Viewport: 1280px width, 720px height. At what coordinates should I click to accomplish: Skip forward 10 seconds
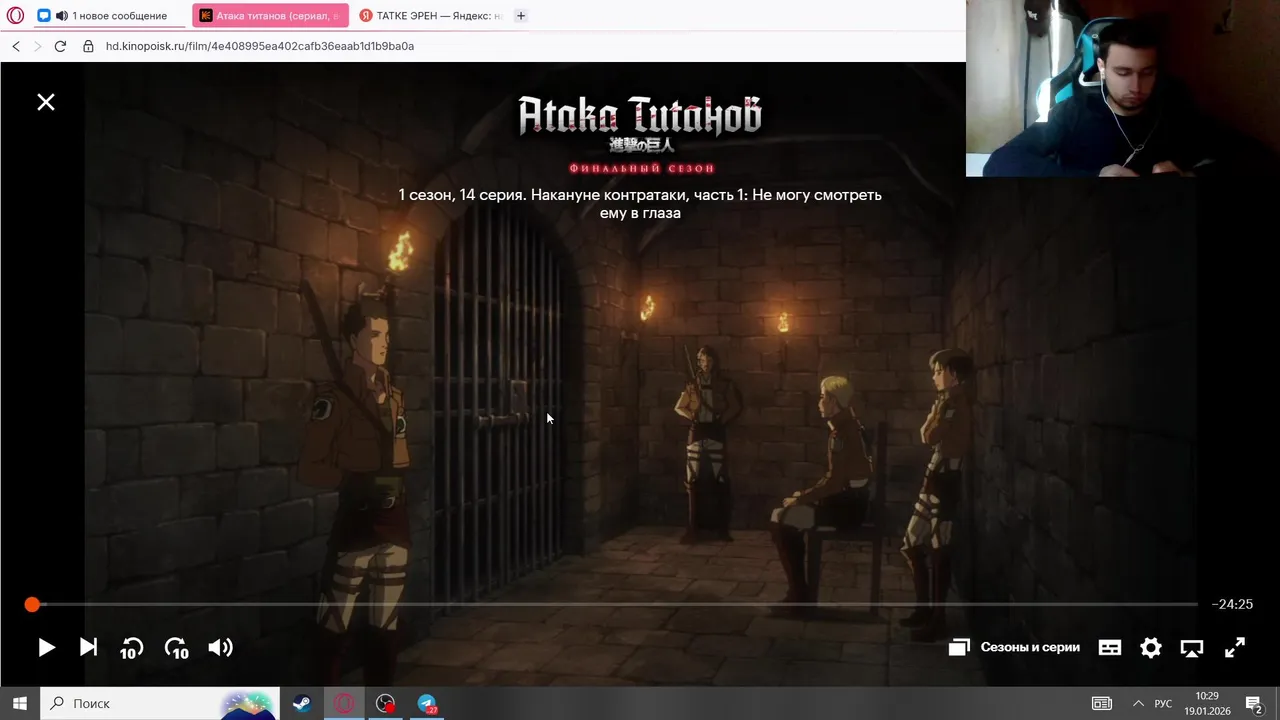(176, 648)
